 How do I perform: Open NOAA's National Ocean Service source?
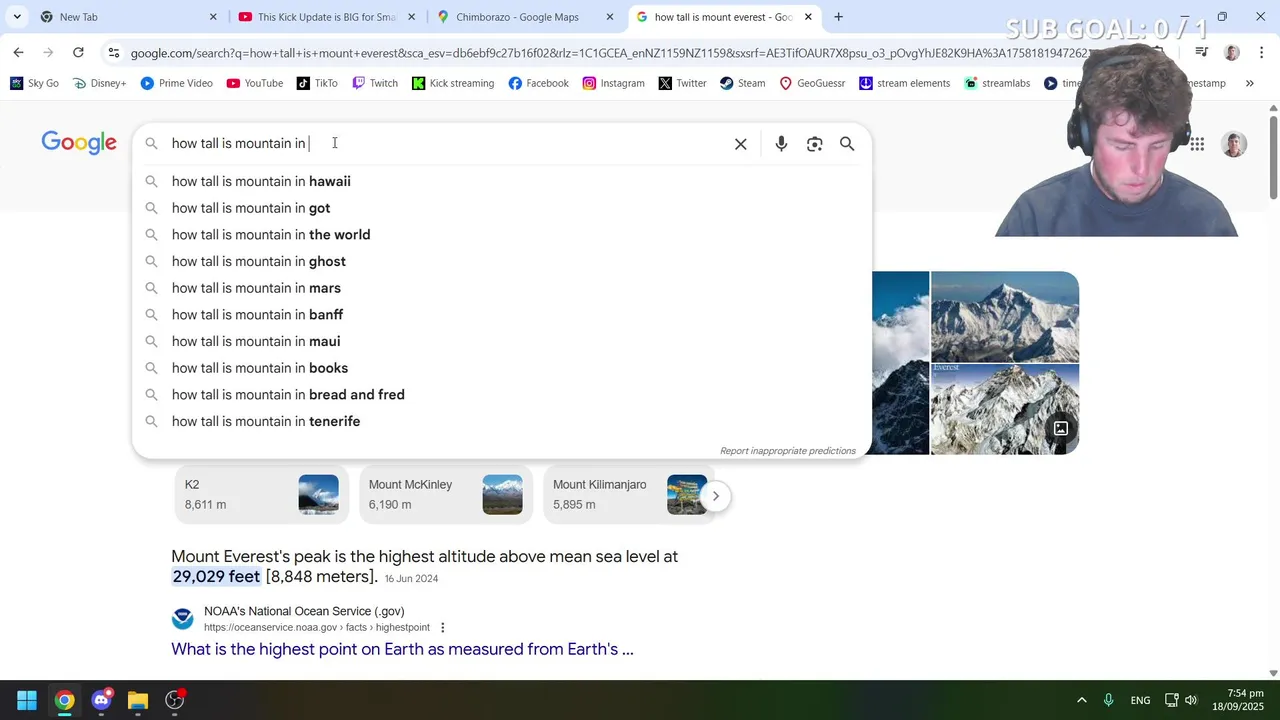(304, 611)
